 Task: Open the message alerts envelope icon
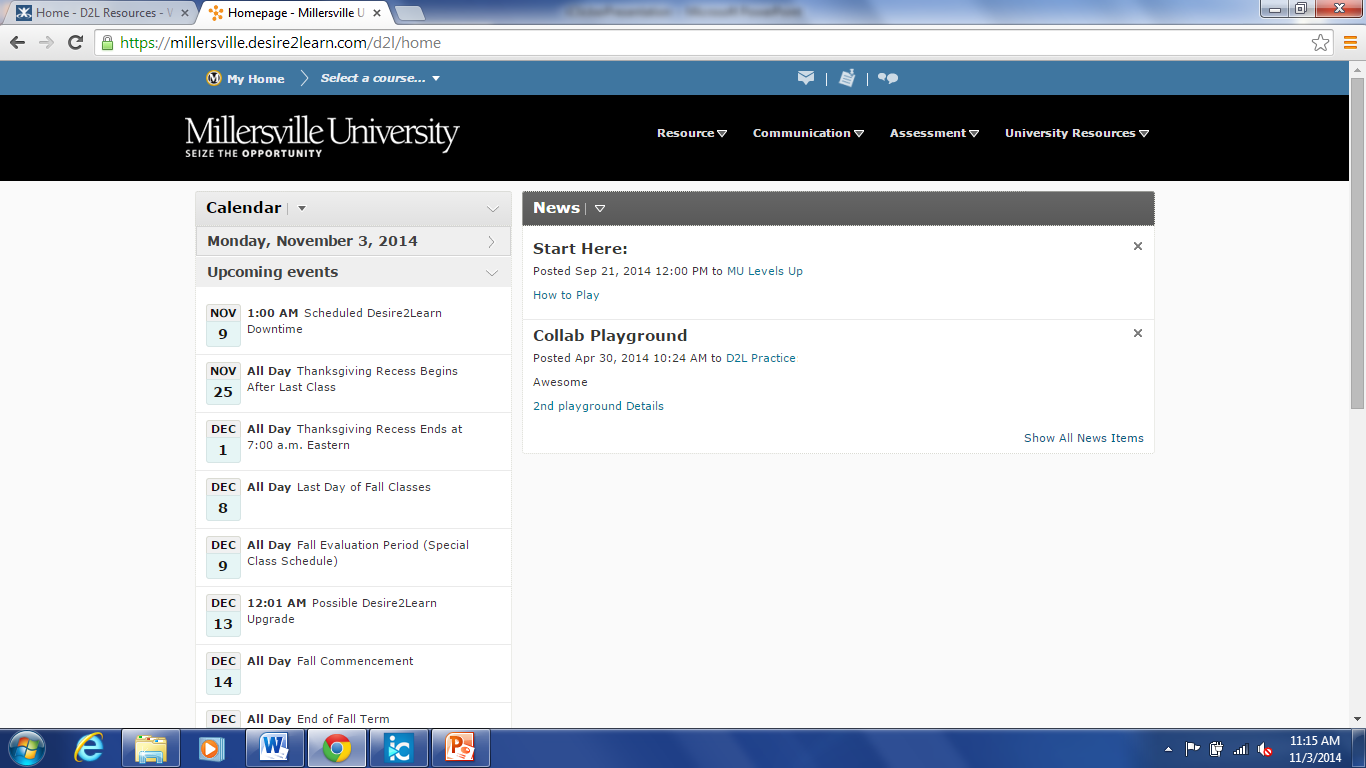pos(806,78)
